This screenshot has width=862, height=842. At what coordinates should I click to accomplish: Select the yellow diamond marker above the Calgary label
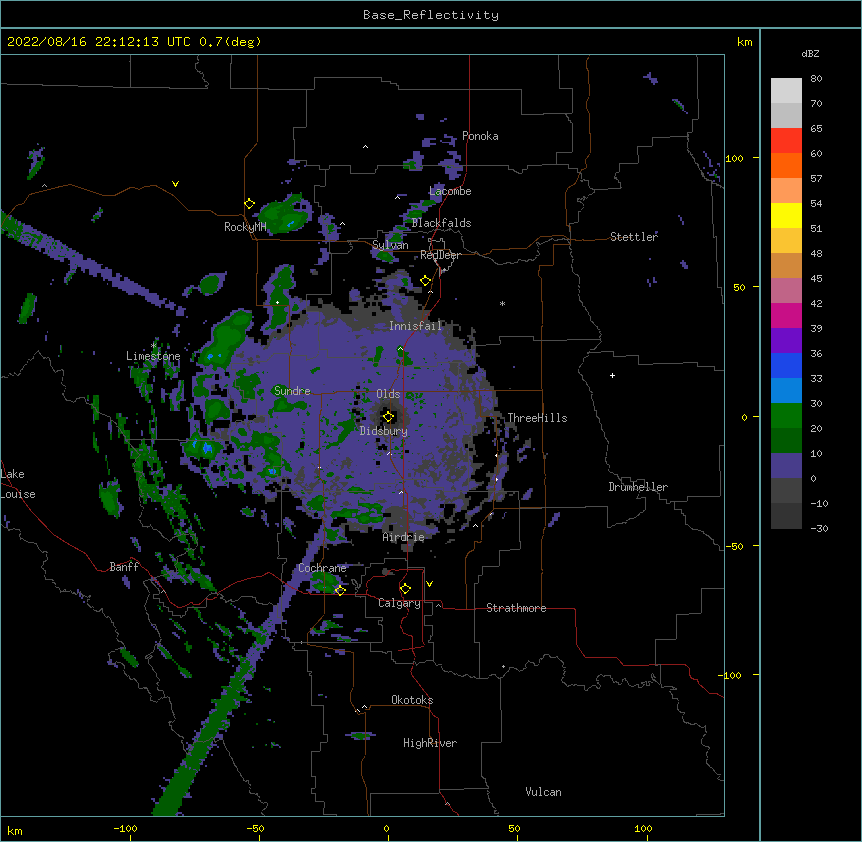[405, 589]
